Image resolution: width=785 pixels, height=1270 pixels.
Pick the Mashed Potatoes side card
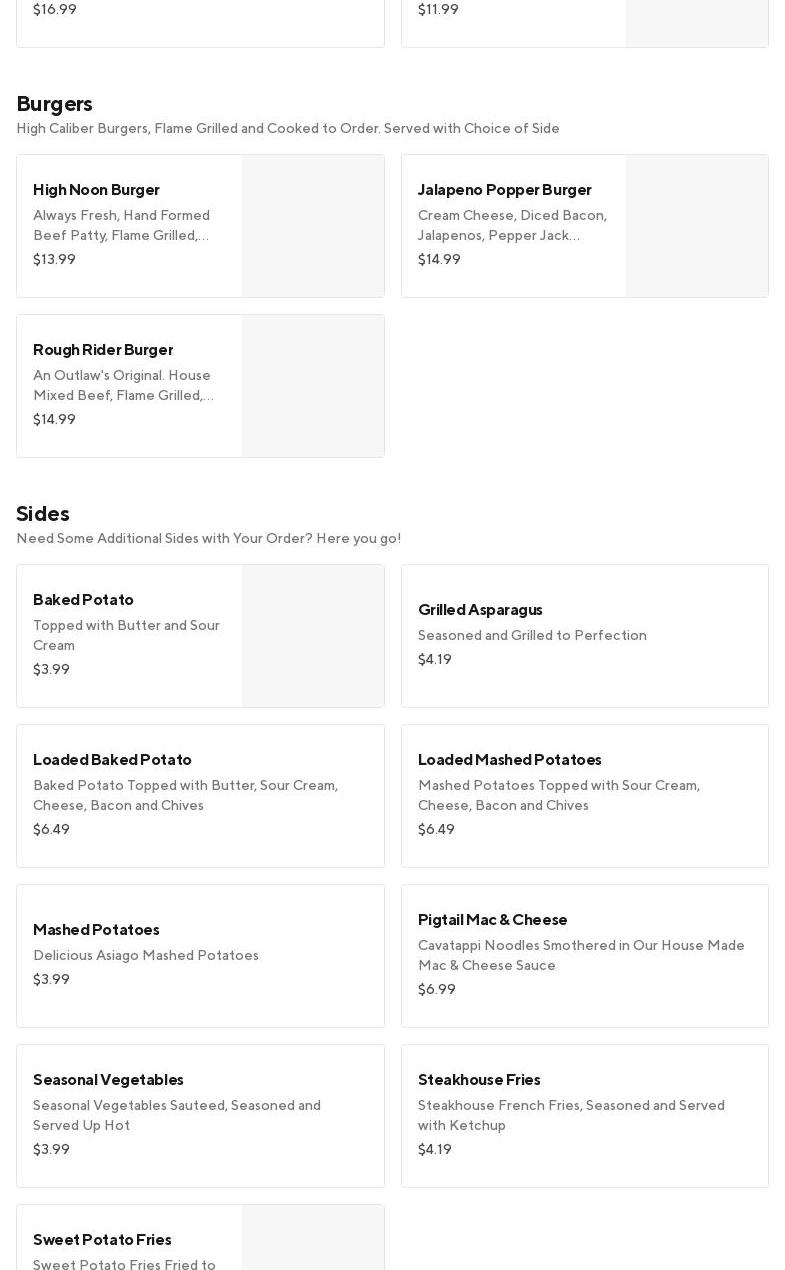[200, 956]
